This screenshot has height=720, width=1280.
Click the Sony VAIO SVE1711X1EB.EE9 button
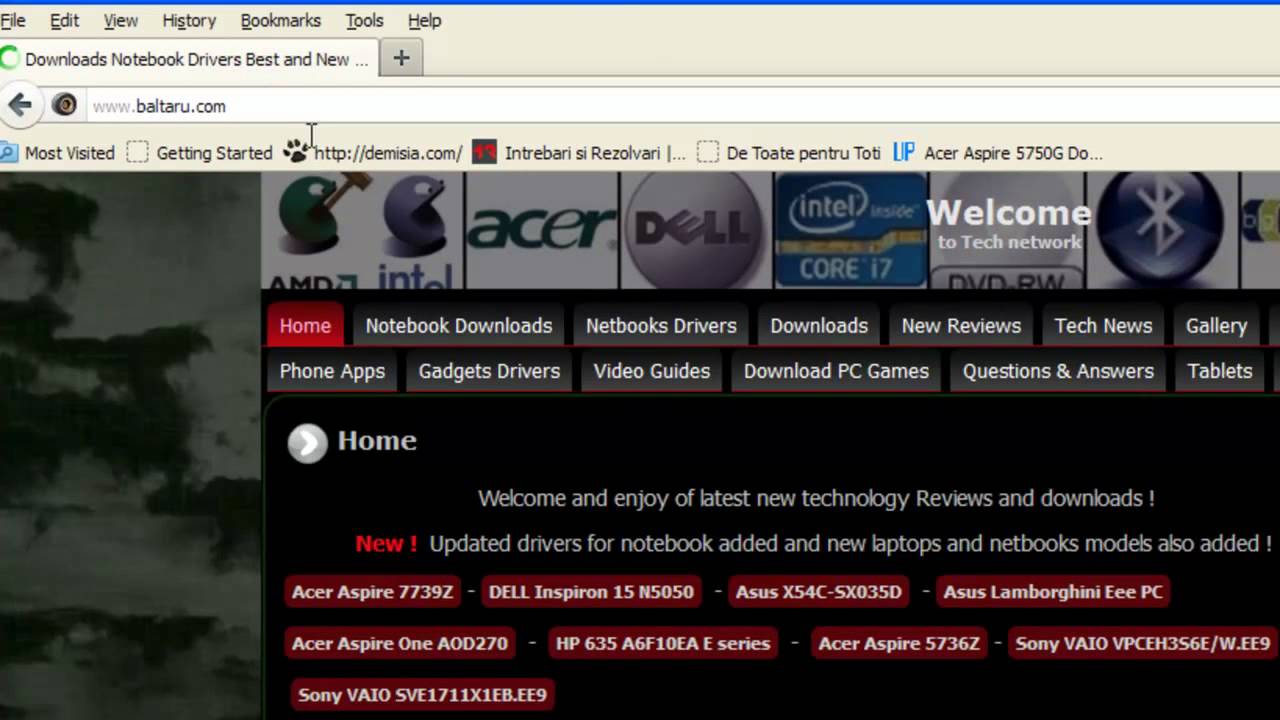(x=422, y=694)
